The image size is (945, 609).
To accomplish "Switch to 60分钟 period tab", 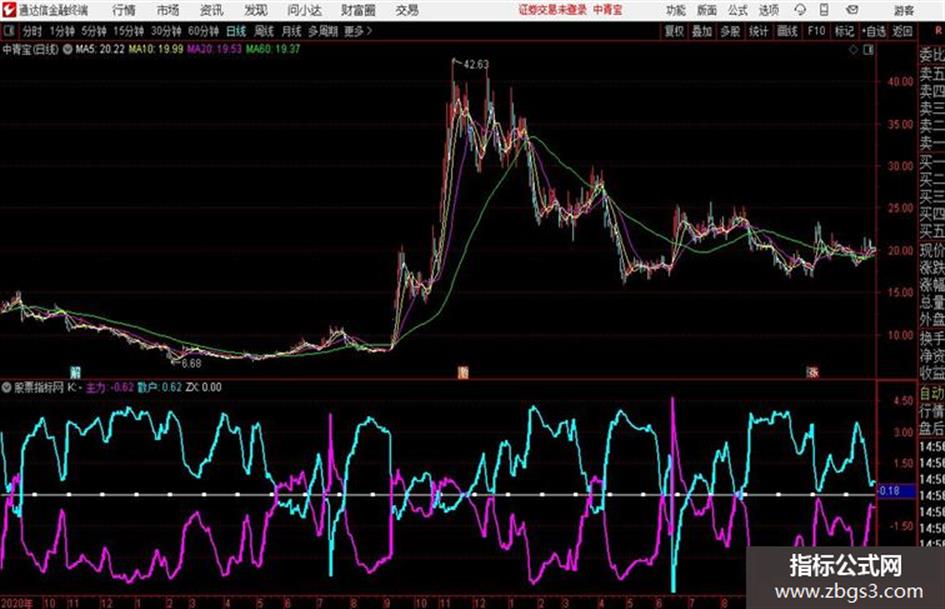I will (x=203, y=31).
